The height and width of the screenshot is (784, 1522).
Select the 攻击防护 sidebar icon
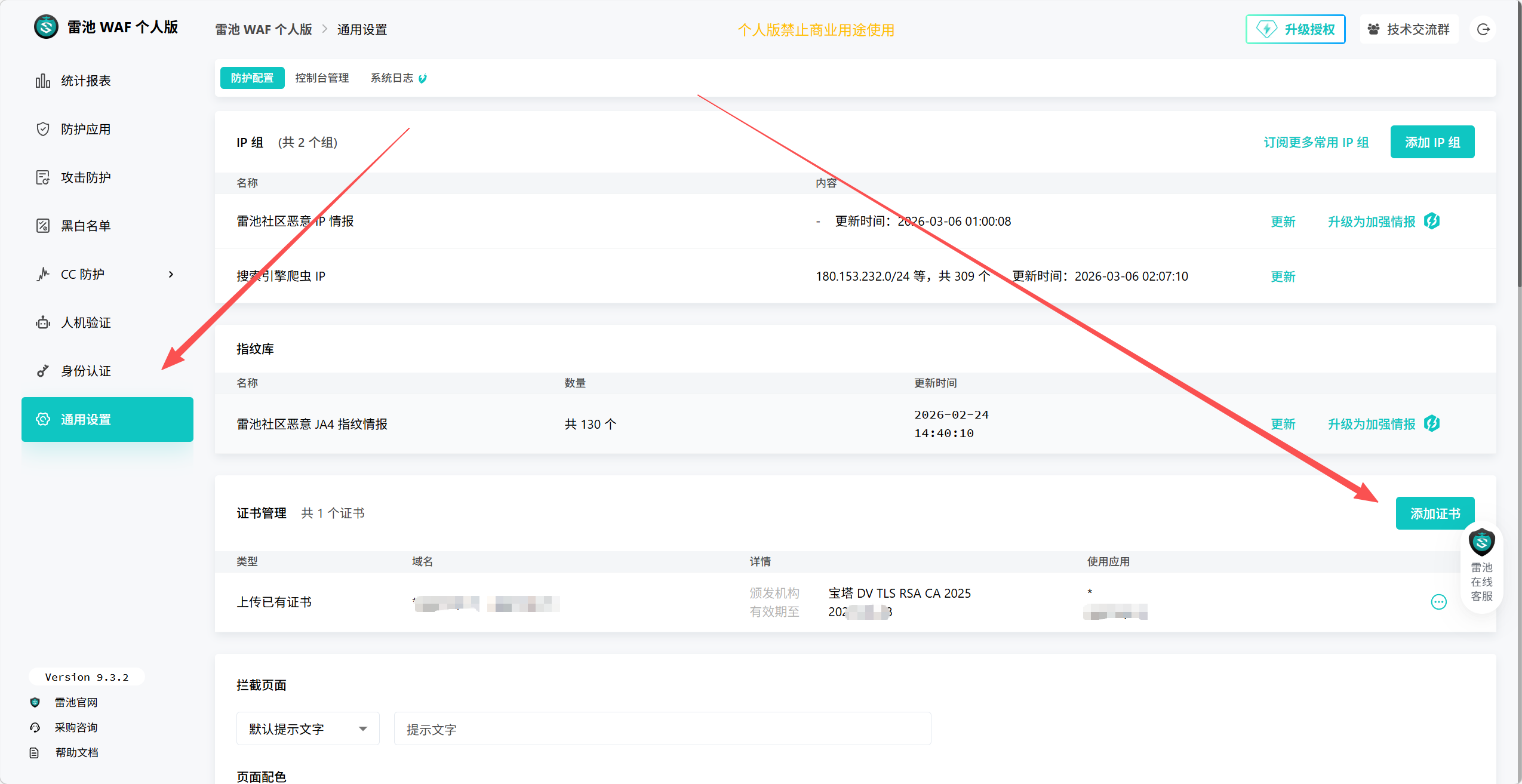[x=42, y=177]
